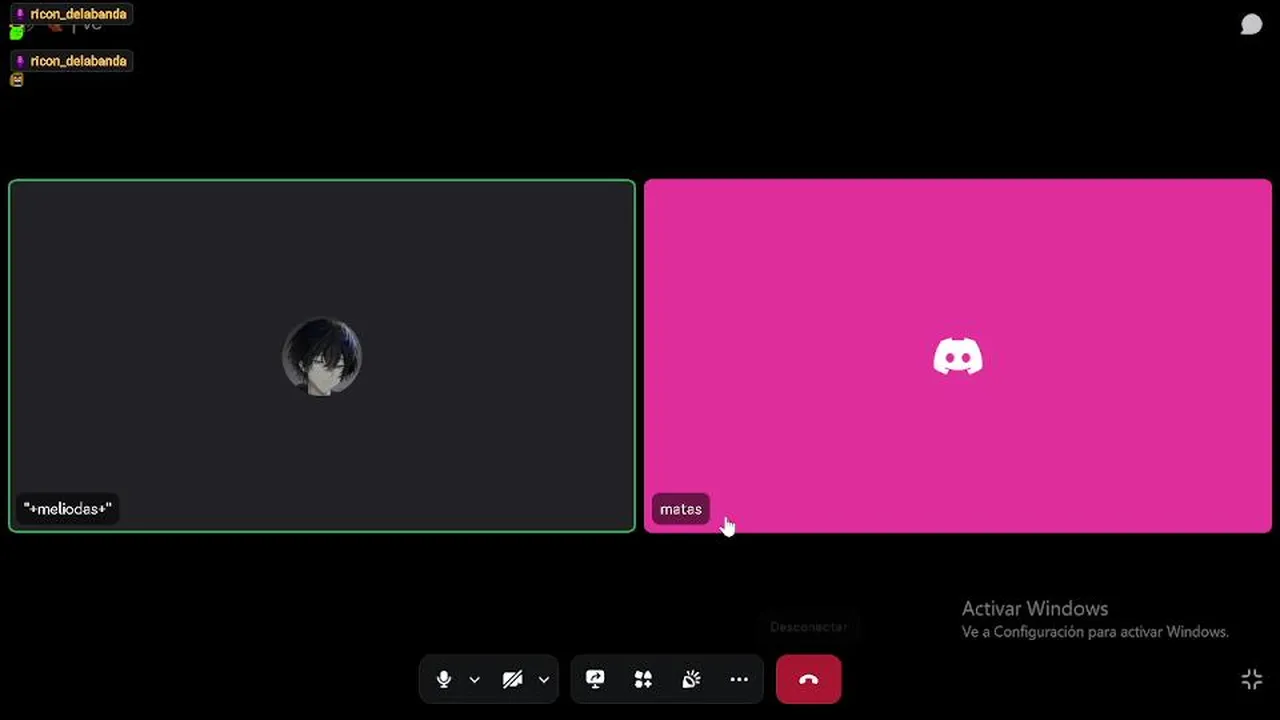Image resolution: width=1280 pixels, height=720 pixels.
Task: Click the meliodas profile avatar
Action: [322, 357]
